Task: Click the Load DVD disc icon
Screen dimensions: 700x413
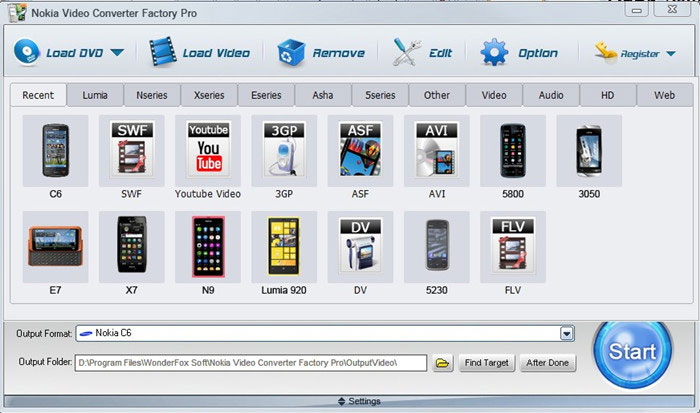Action: coord(27,53)
